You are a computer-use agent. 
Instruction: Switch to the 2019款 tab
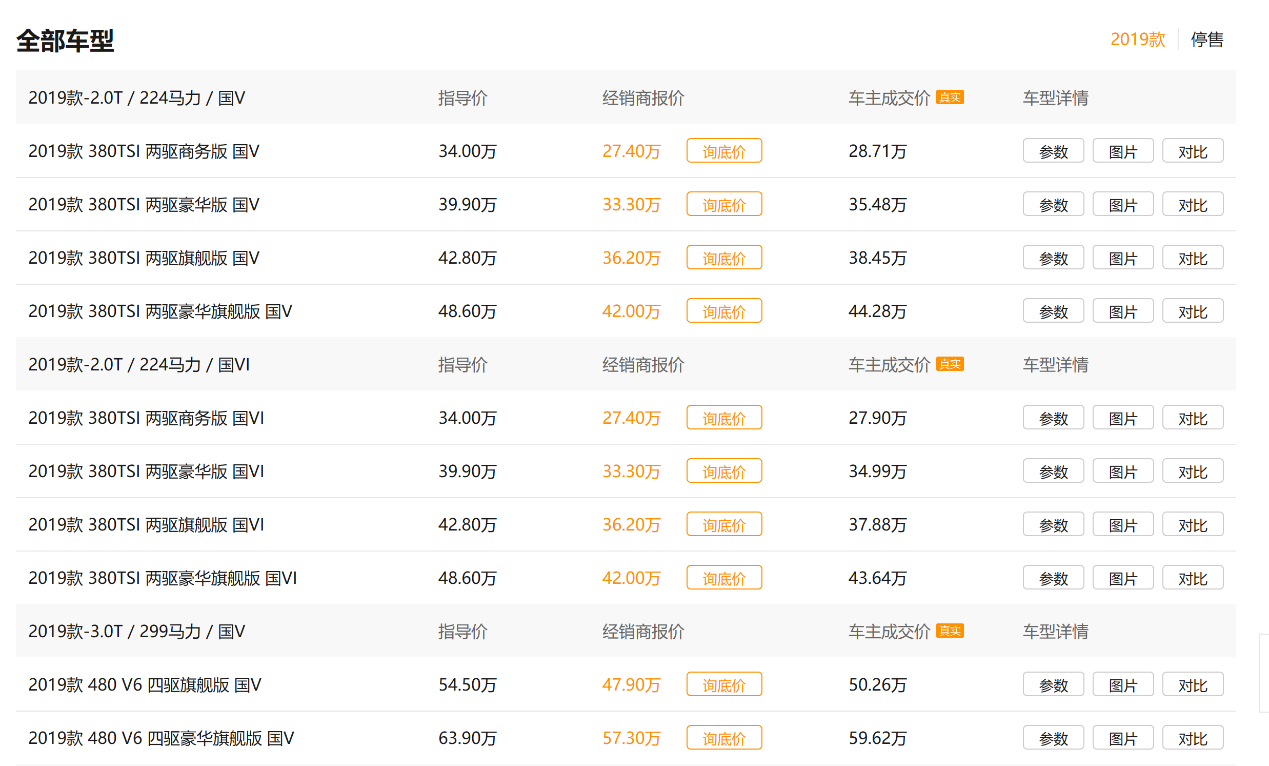click(x=1138, y=39)
